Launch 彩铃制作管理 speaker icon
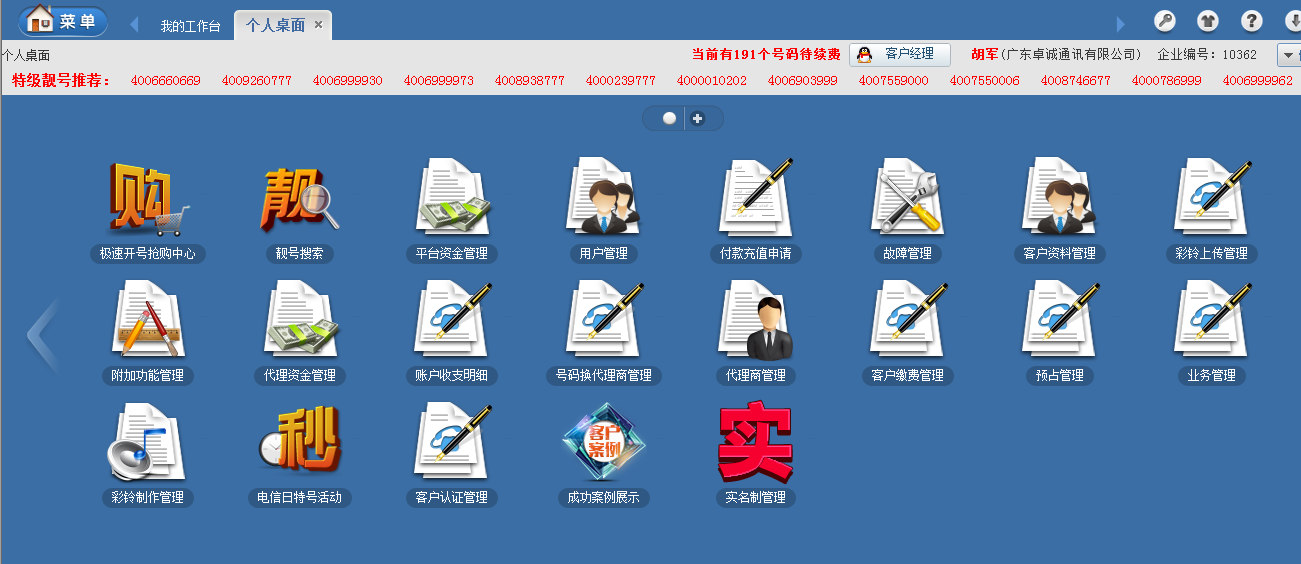1301x564 pixels. pos(148,444)
